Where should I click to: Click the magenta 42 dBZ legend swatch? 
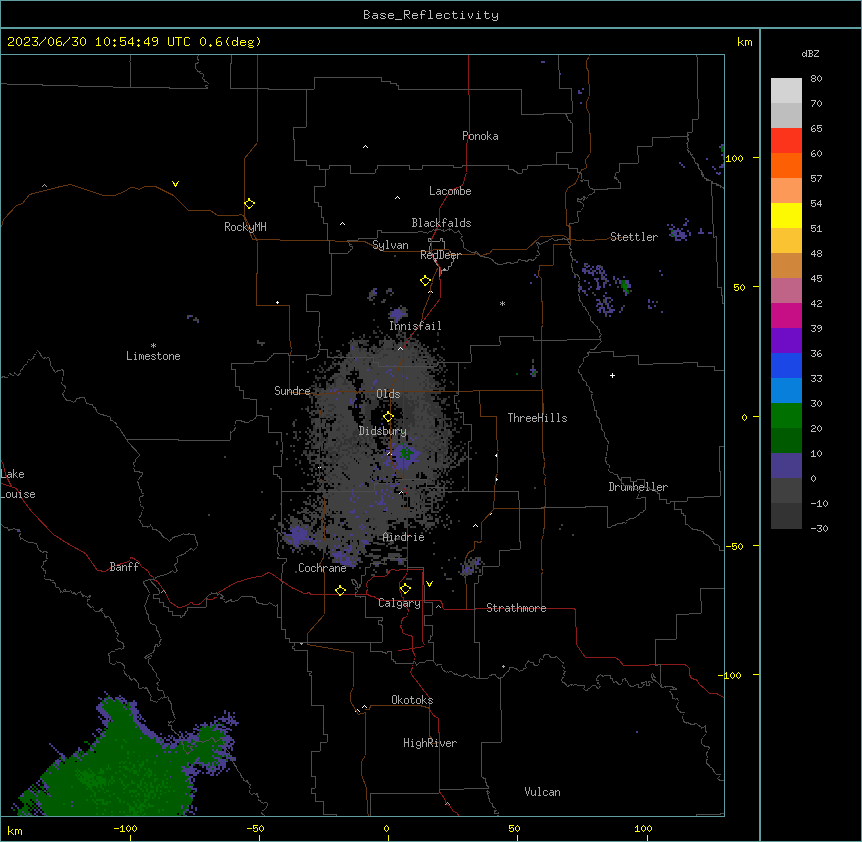tap(786, 315)
